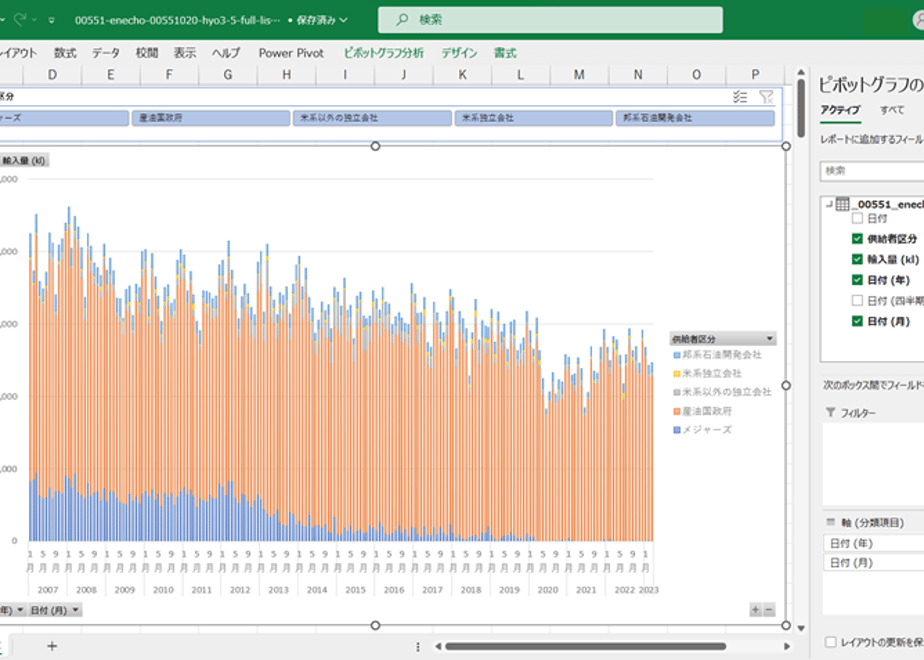Open the Power Pivot ribbon tab
The width and height of the screenshot is (924, 660).
(291, 53)
